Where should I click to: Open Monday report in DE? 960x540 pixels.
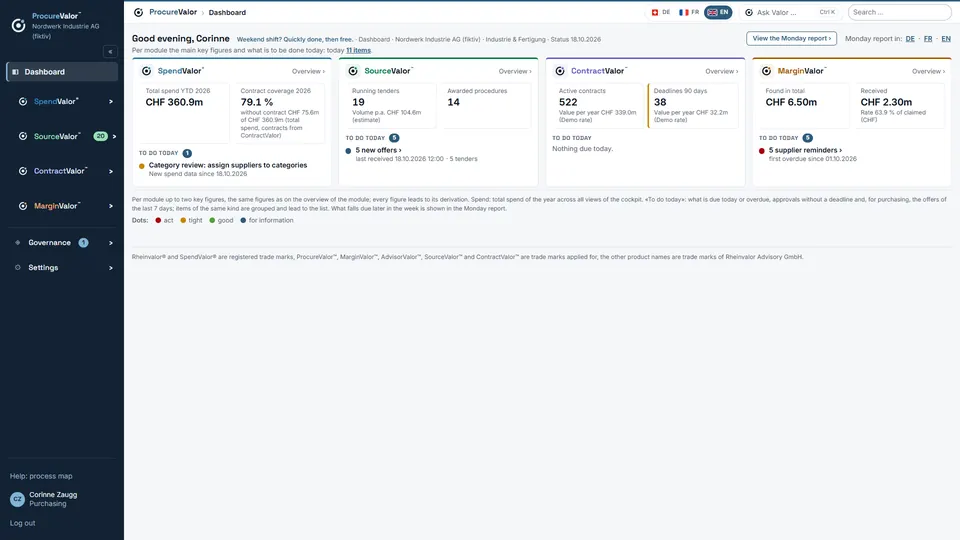click(x=910, y=39)
